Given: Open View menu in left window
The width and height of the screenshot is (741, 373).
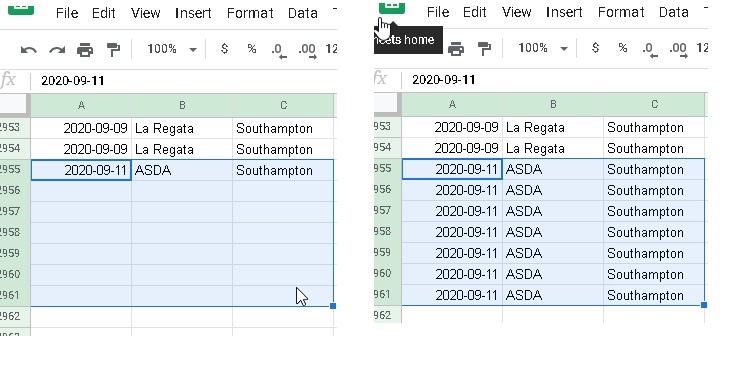Looking at the screenshot, I should coord(146,13).
